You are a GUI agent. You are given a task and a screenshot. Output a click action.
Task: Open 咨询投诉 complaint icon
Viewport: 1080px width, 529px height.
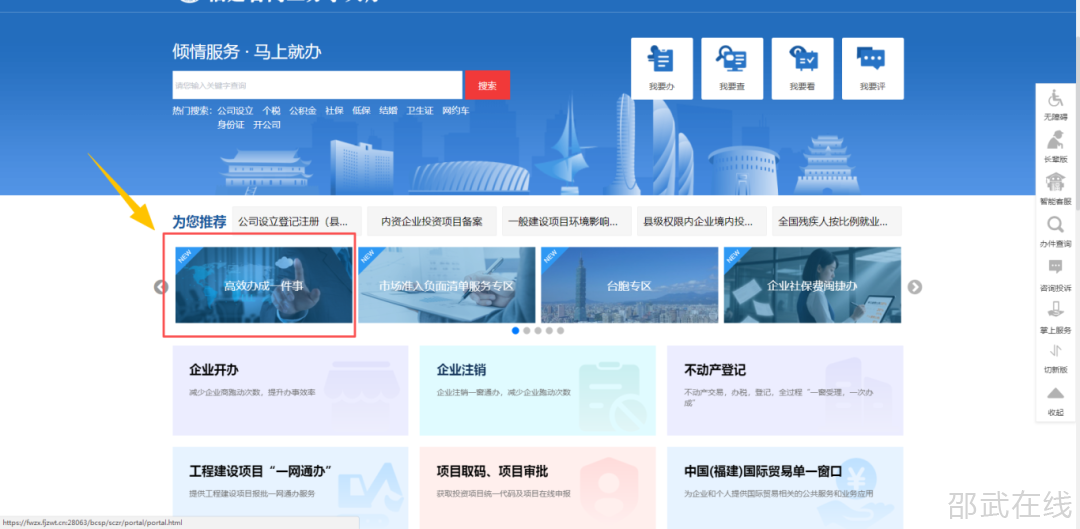(x=1055, y=274)
